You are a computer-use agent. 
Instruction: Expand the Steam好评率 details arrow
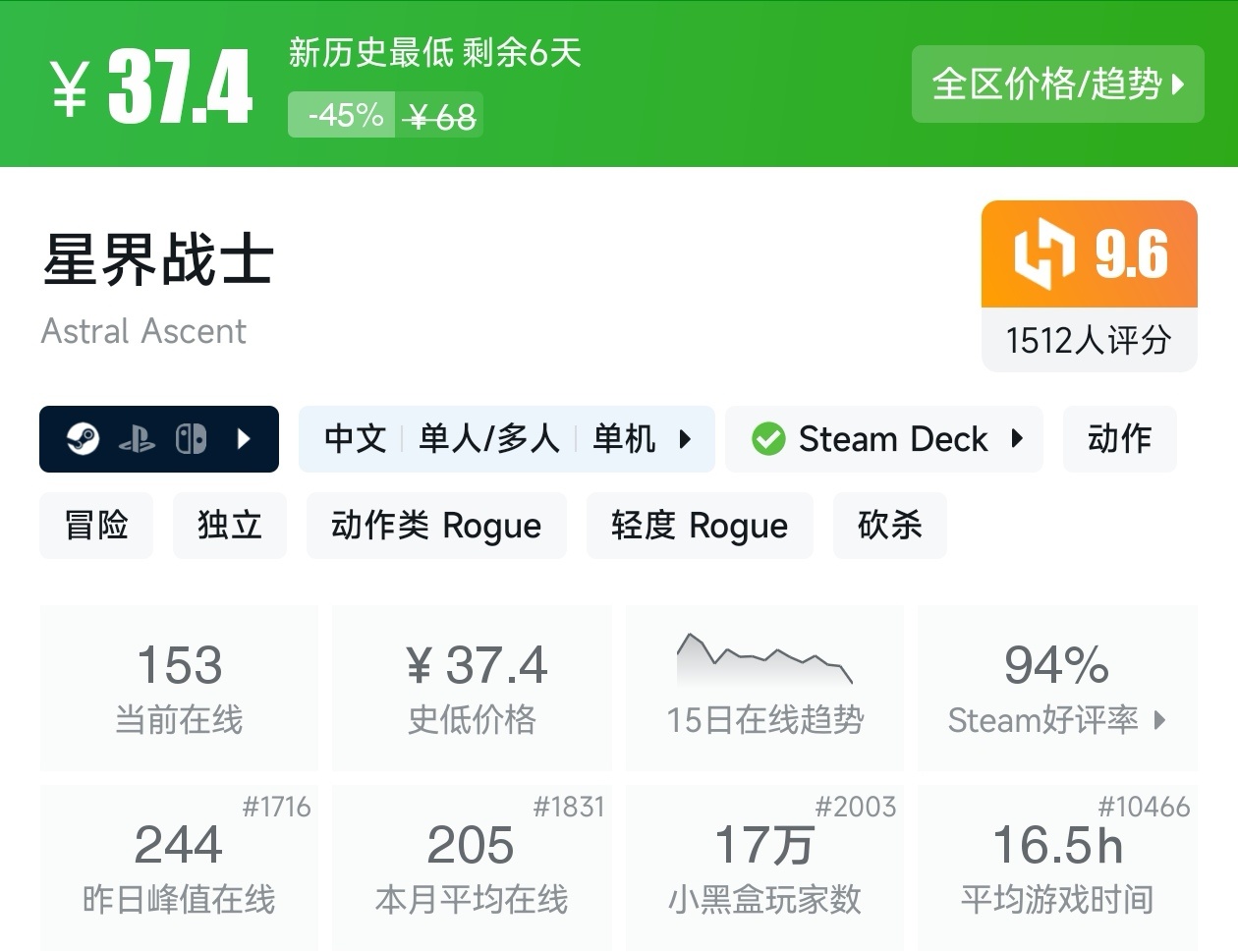coord(1161,722)
